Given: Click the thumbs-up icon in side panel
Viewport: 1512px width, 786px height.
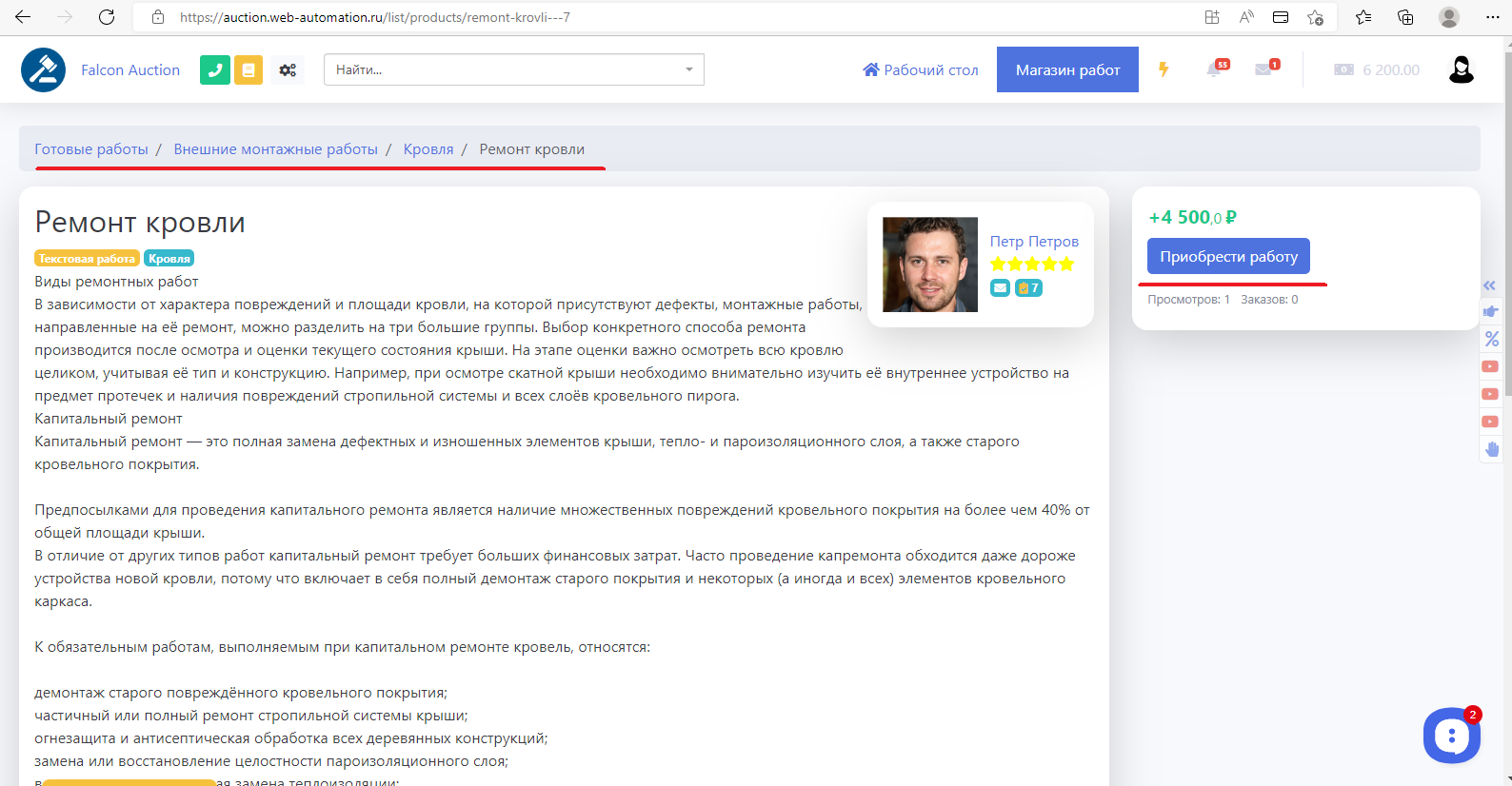Looking at the screenshot, I should click(1491, 311).
